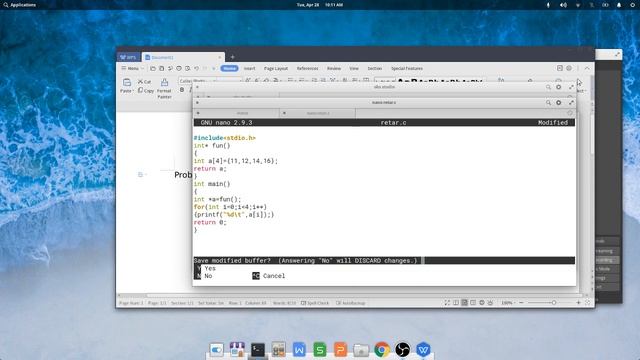
Task: Click Cut in the WPS ribbon
Action: point(144,82)
